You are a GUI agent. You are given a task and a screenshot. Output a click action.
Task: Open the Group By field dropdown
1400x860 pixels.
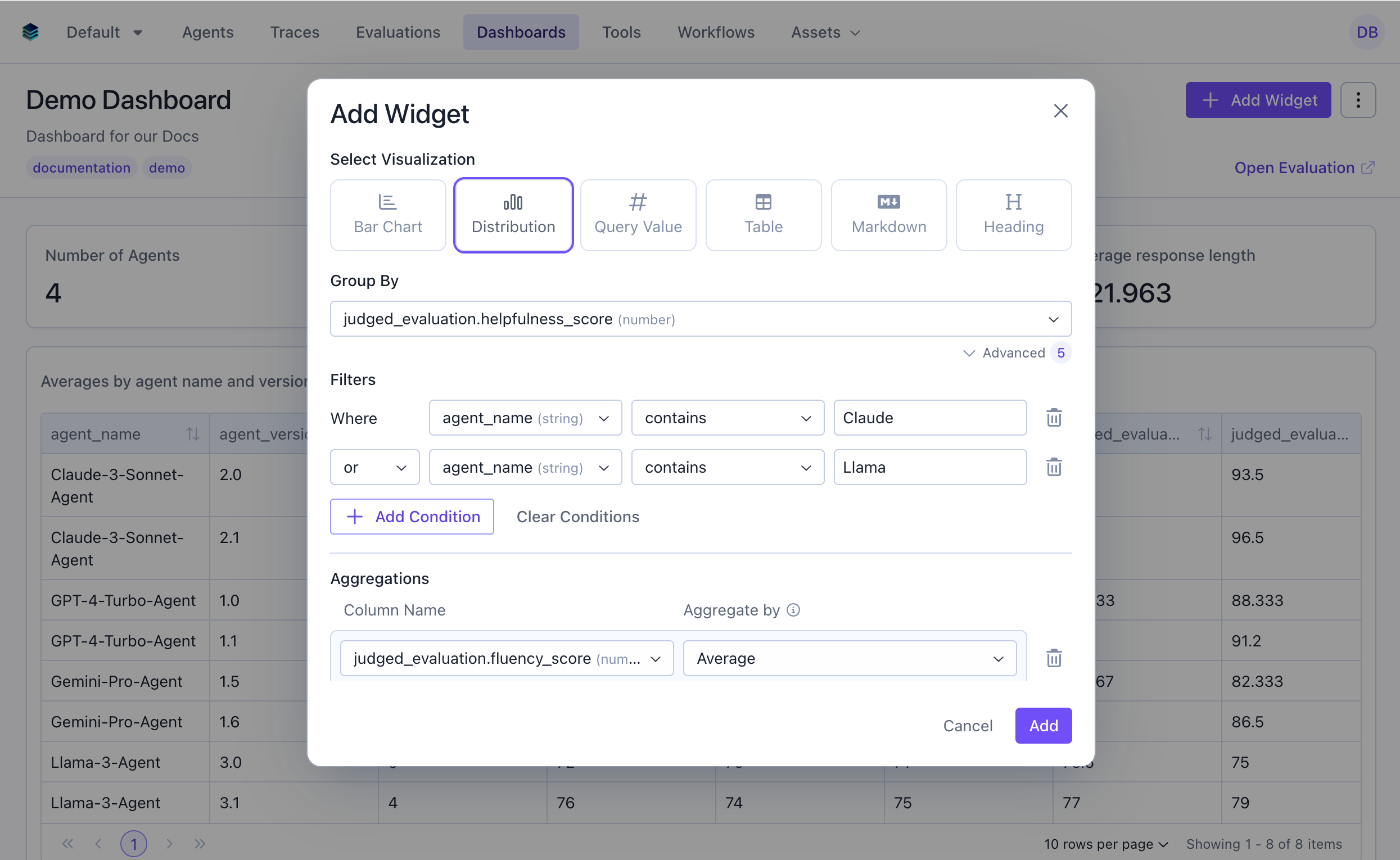(x=1053, y=319)
